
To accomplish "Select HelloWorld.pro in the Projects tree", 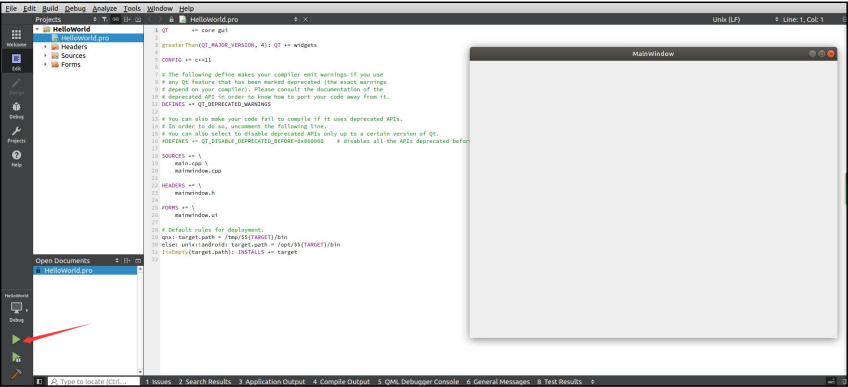I will (88, 38).
